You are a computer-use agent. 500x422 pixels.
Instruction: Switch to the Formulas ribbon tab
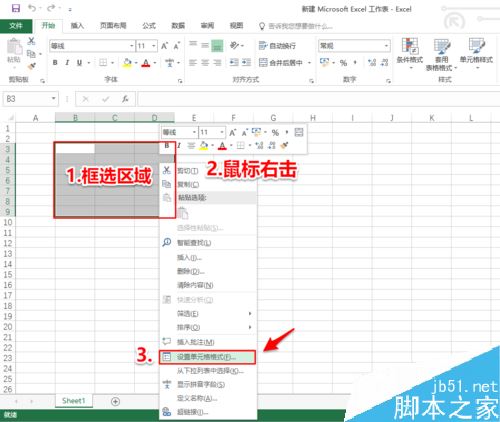[x=149, y=26]
